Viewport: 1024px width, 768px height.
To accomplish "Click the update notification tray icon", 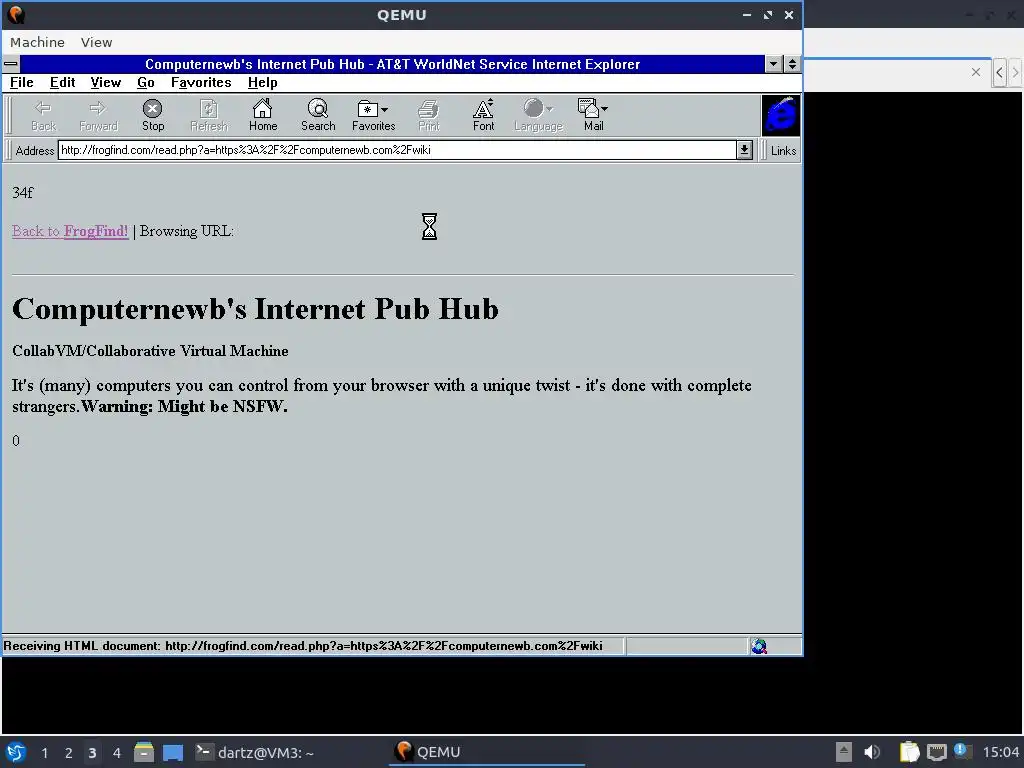I will [962, 751].
